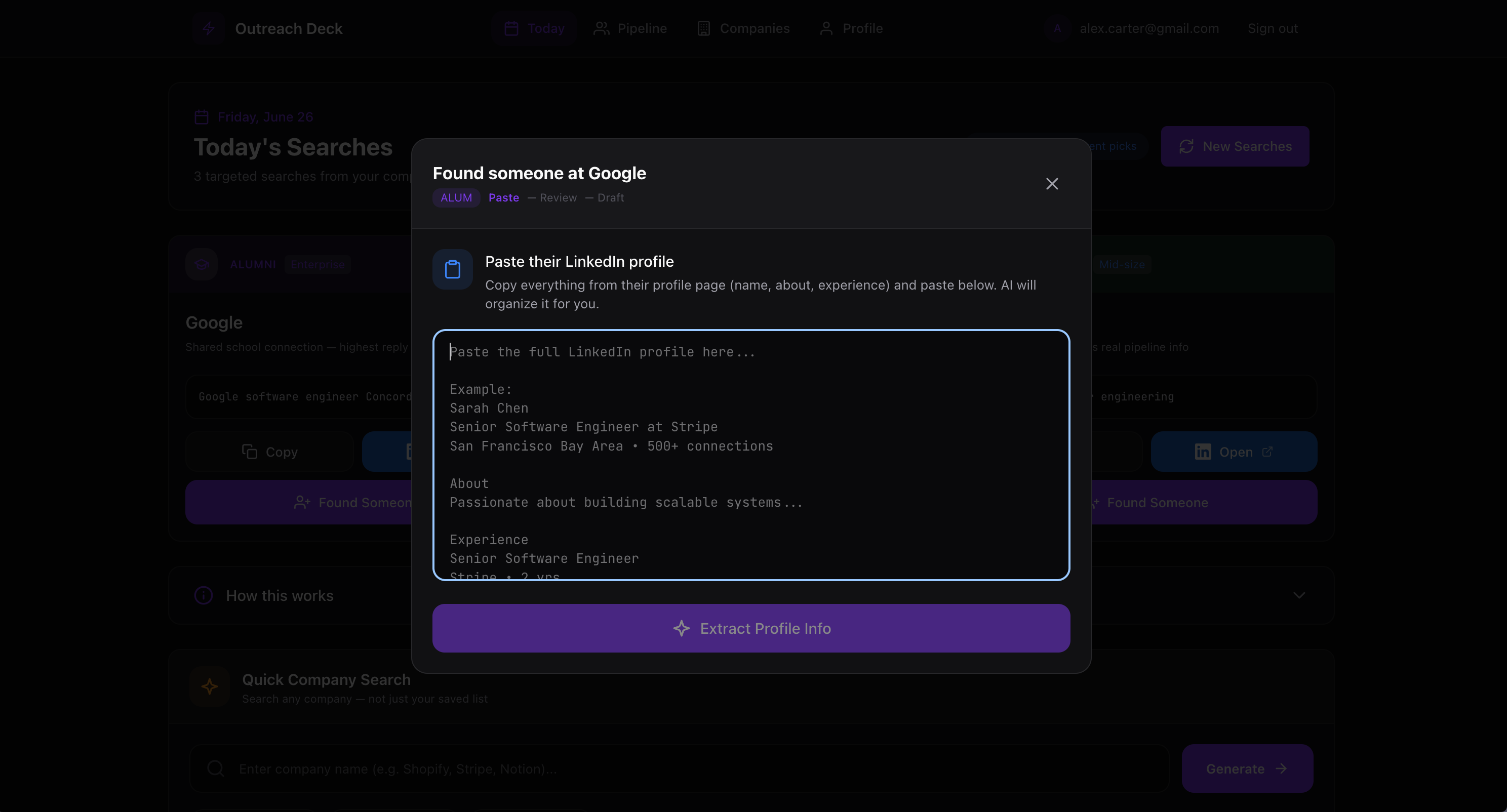This screenshot has height=812, width=1507.
Task: Click the ALUM badge in the dialog header
Action: [456, 198]
